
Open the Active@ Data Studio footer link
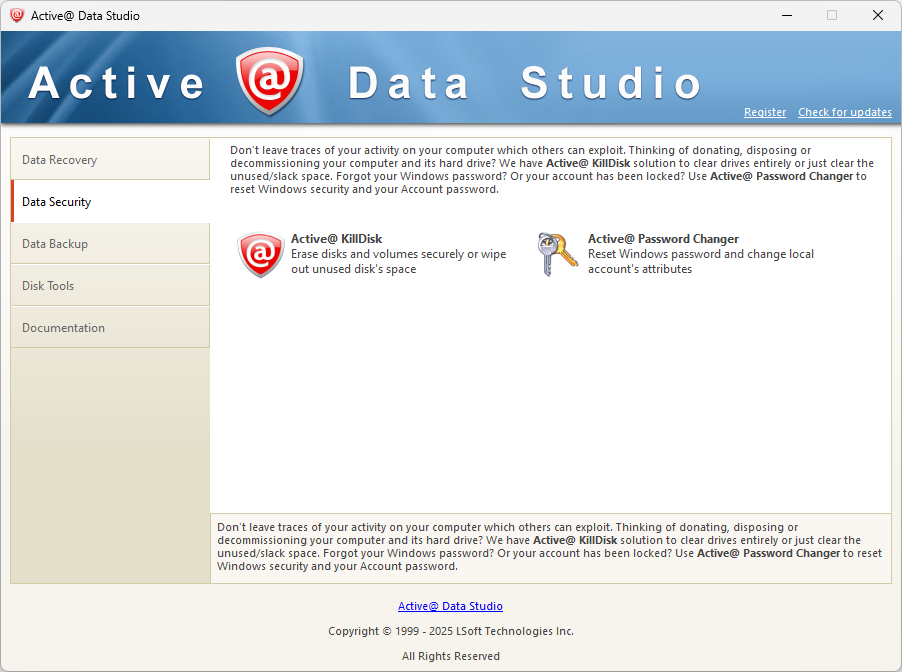click(450, 606)
